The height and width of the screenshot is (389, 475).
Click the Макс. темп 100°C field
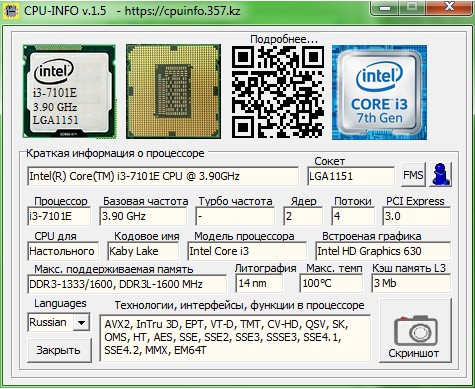pyautogui.click(x=331, y=283)
